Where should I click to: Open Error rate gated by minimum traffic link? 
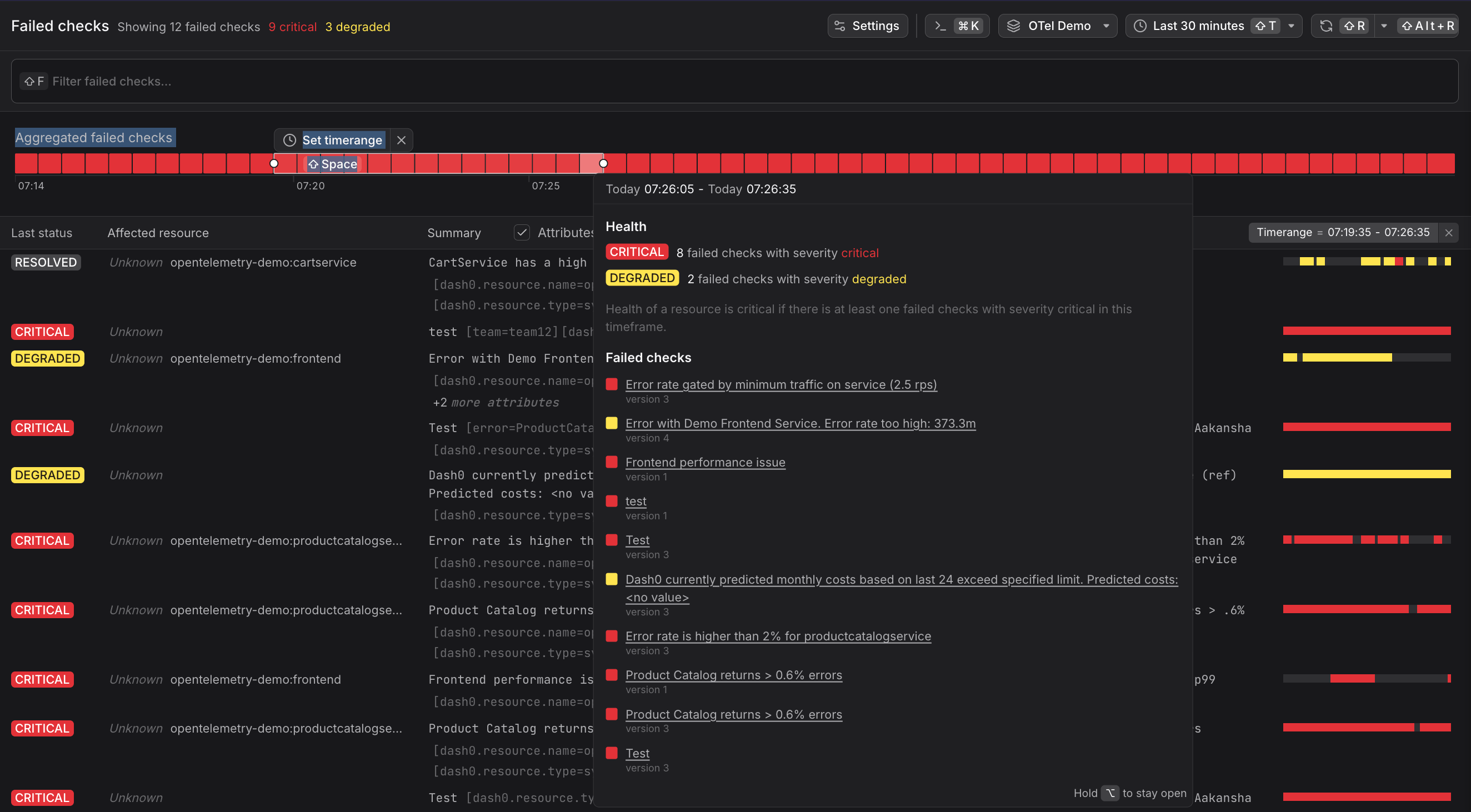click(780, 384)
